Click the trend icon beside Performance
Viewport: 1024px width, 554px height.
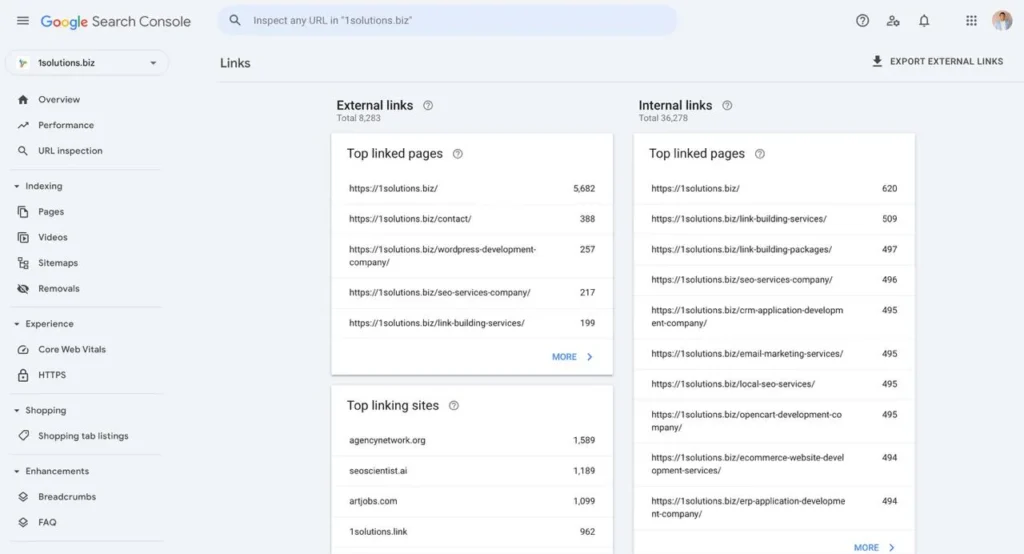[23, 125]
